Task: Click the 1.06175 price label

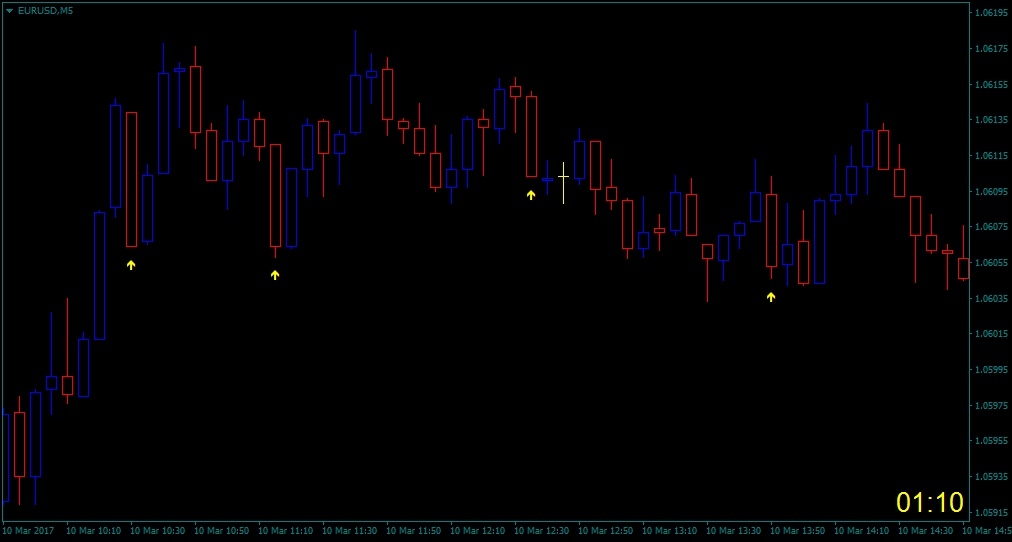Action: pyautogui.click(x=993, y=48)
